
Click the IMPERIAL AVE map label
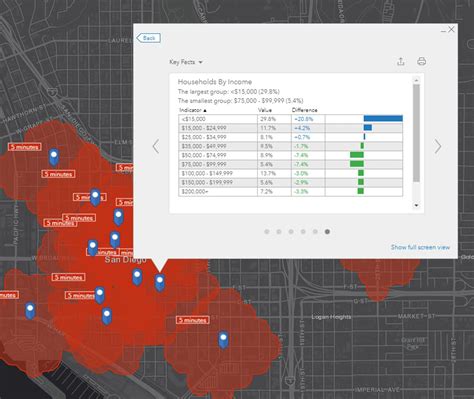(x=377, y=390)
